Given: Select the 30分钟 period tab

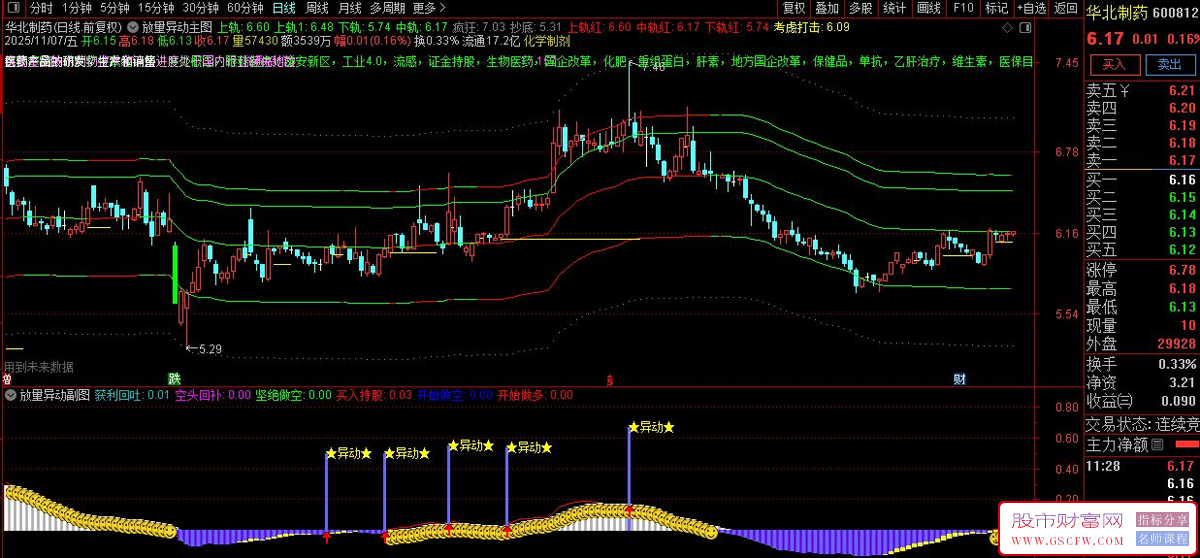Looking at the screenshot, I should click(x=200, y=8).
